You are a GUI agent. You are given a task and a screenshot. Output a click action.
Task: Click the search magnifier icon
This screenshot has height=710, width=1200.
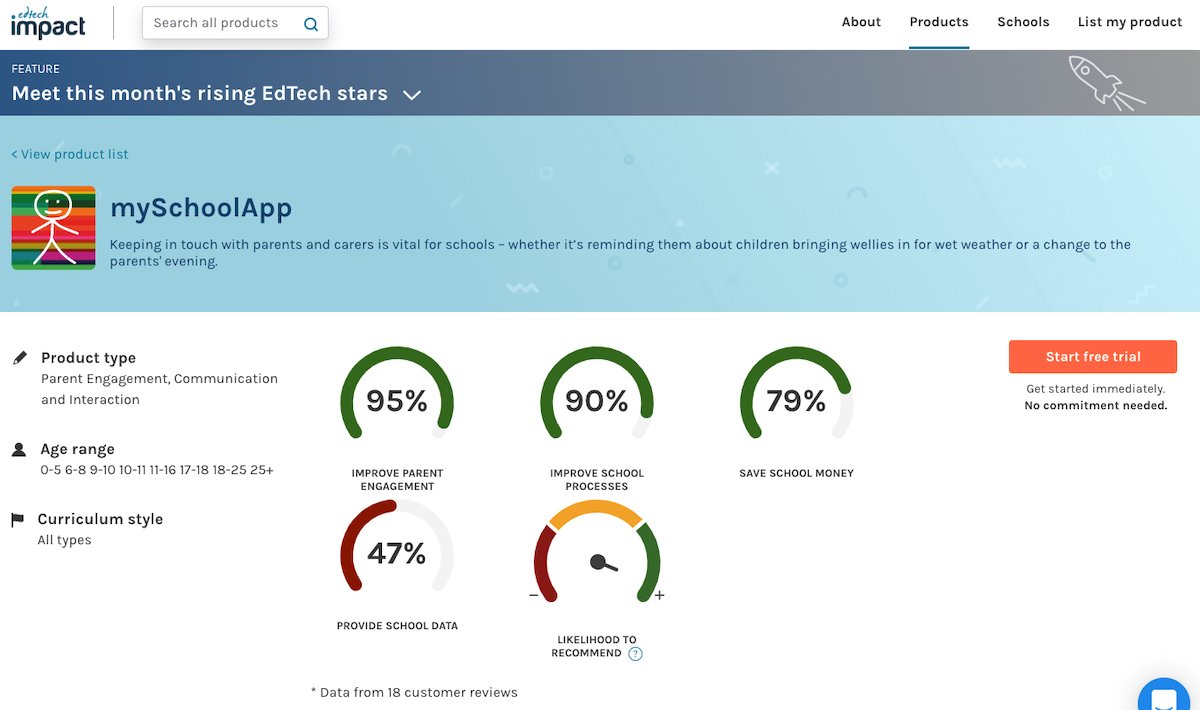click(311, 24)
